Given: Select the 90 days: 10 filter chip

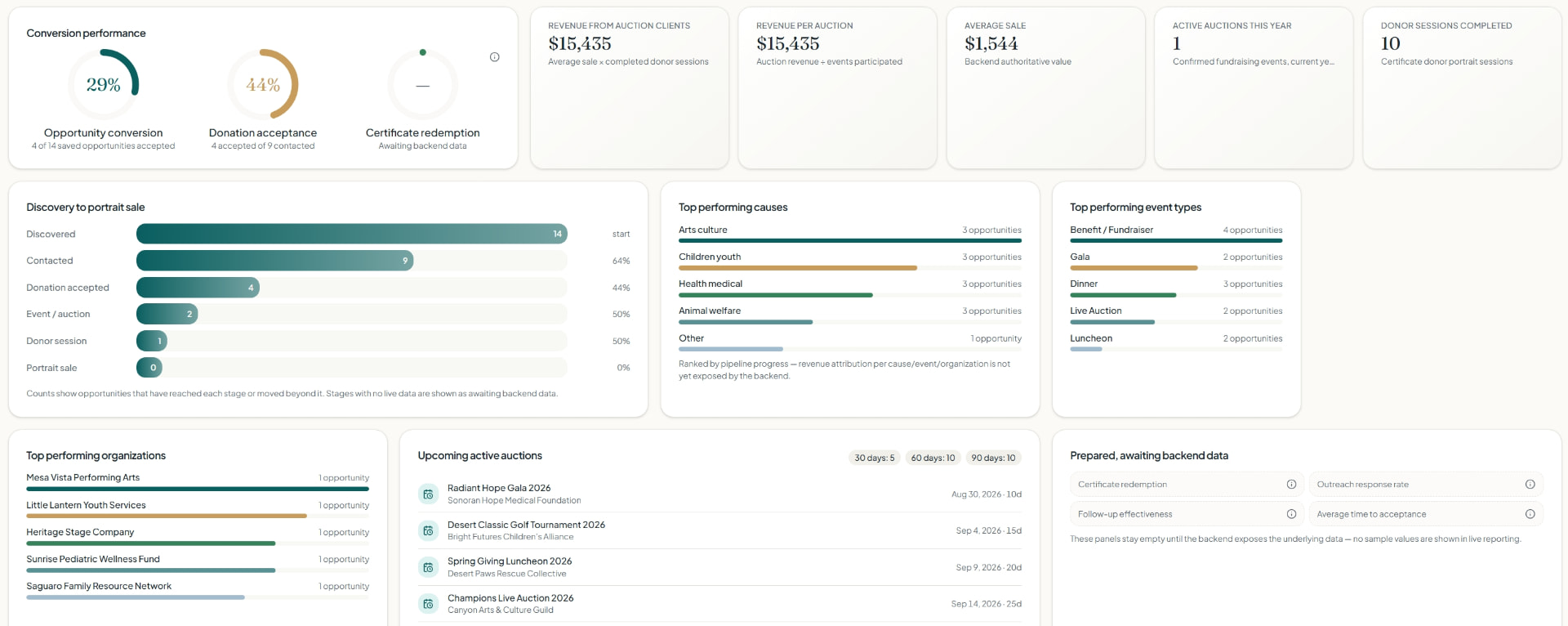Looking at the screenshot, I should [x=993, y=458].
